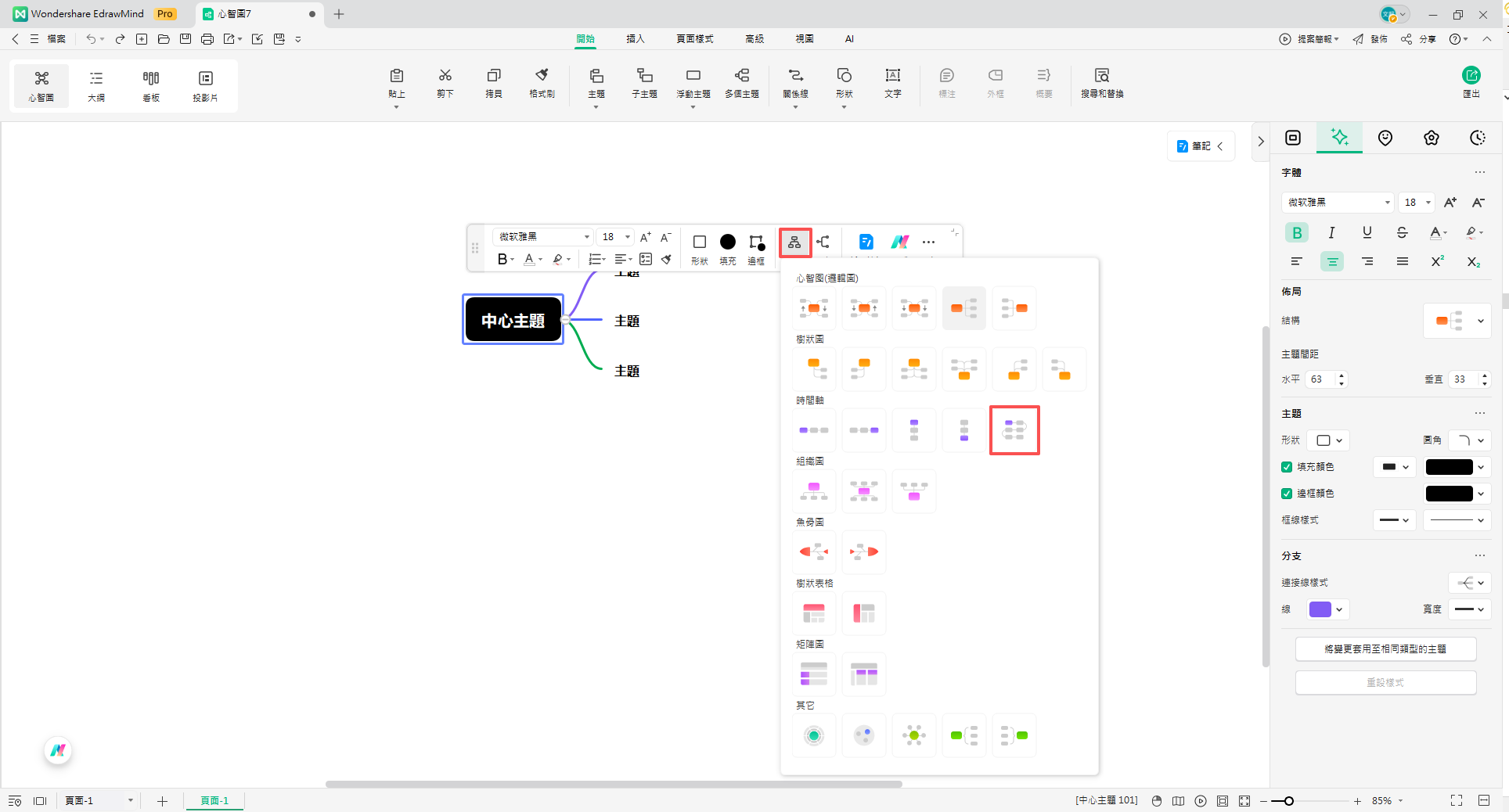Open Kanban (看板) view mode
This screenshot has width=1509, height=812.
151,84
